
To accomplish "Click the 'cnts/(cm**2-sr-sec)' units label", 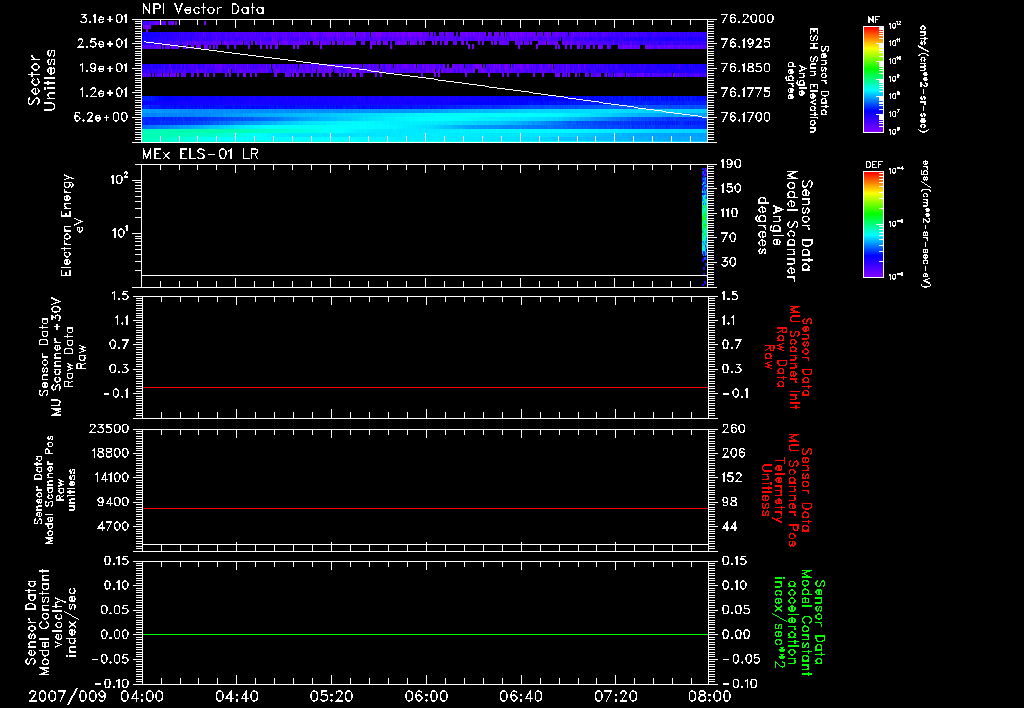I will coord(923,79).
